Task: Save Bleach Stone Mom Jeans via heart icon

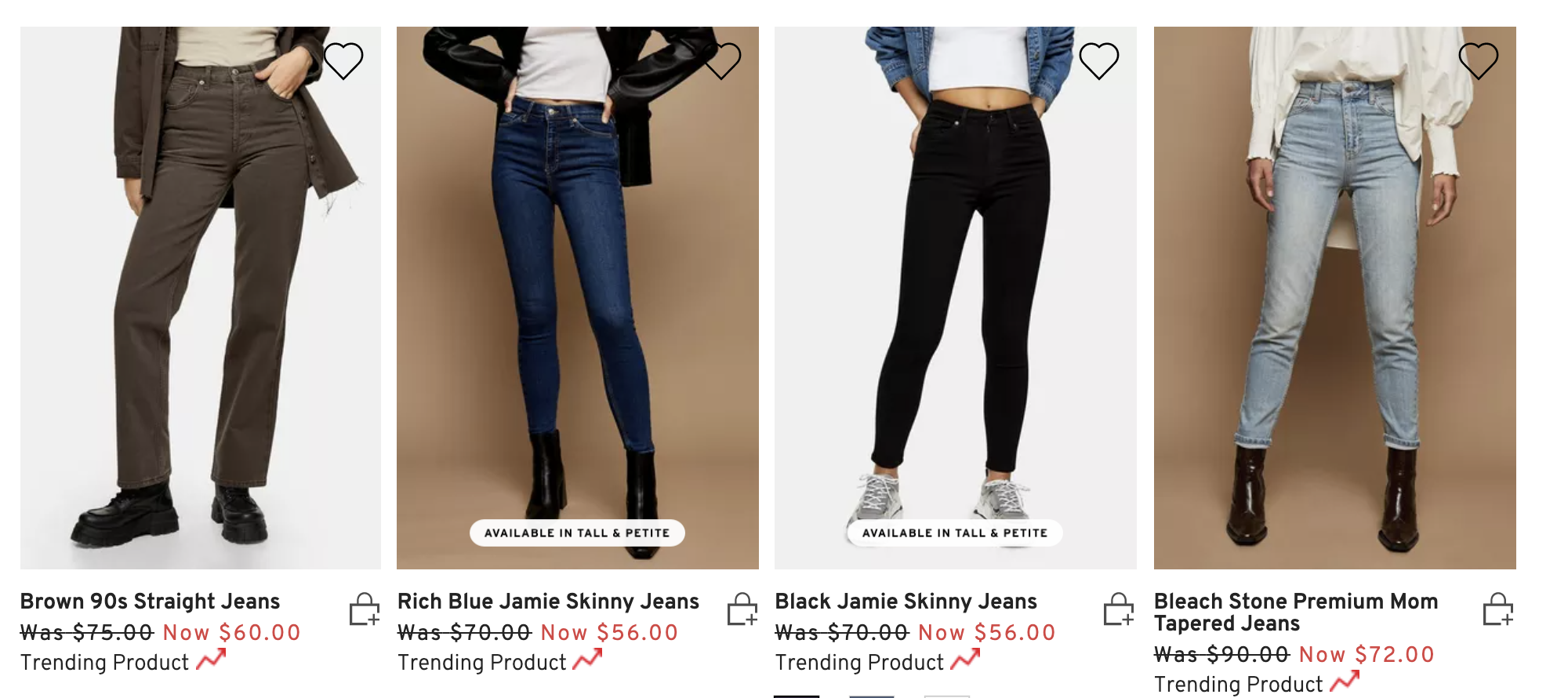Action: click(1479, 60)
